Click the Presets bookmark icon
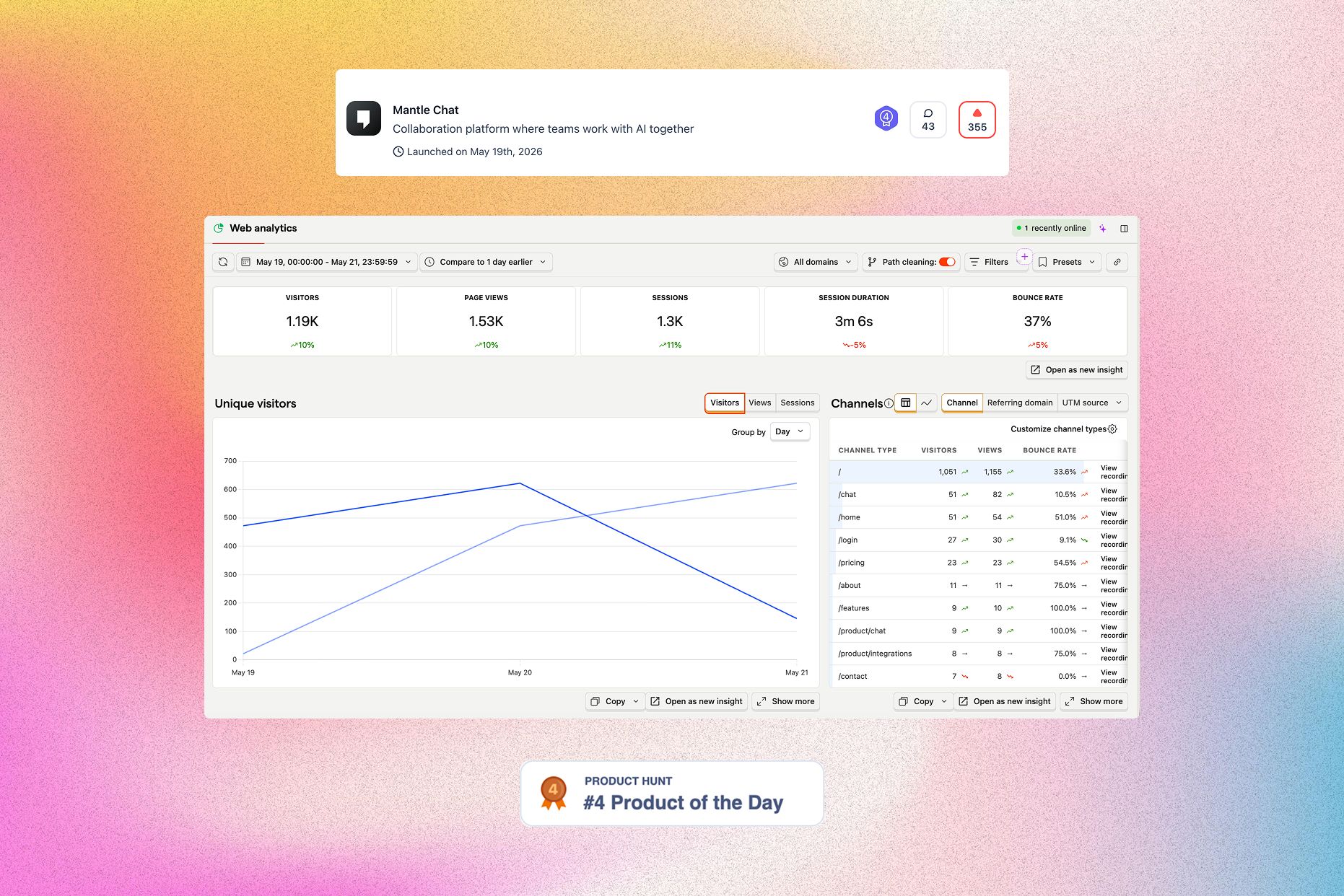Viewport: 1344px width, 896px height. tap(1042, 262)
